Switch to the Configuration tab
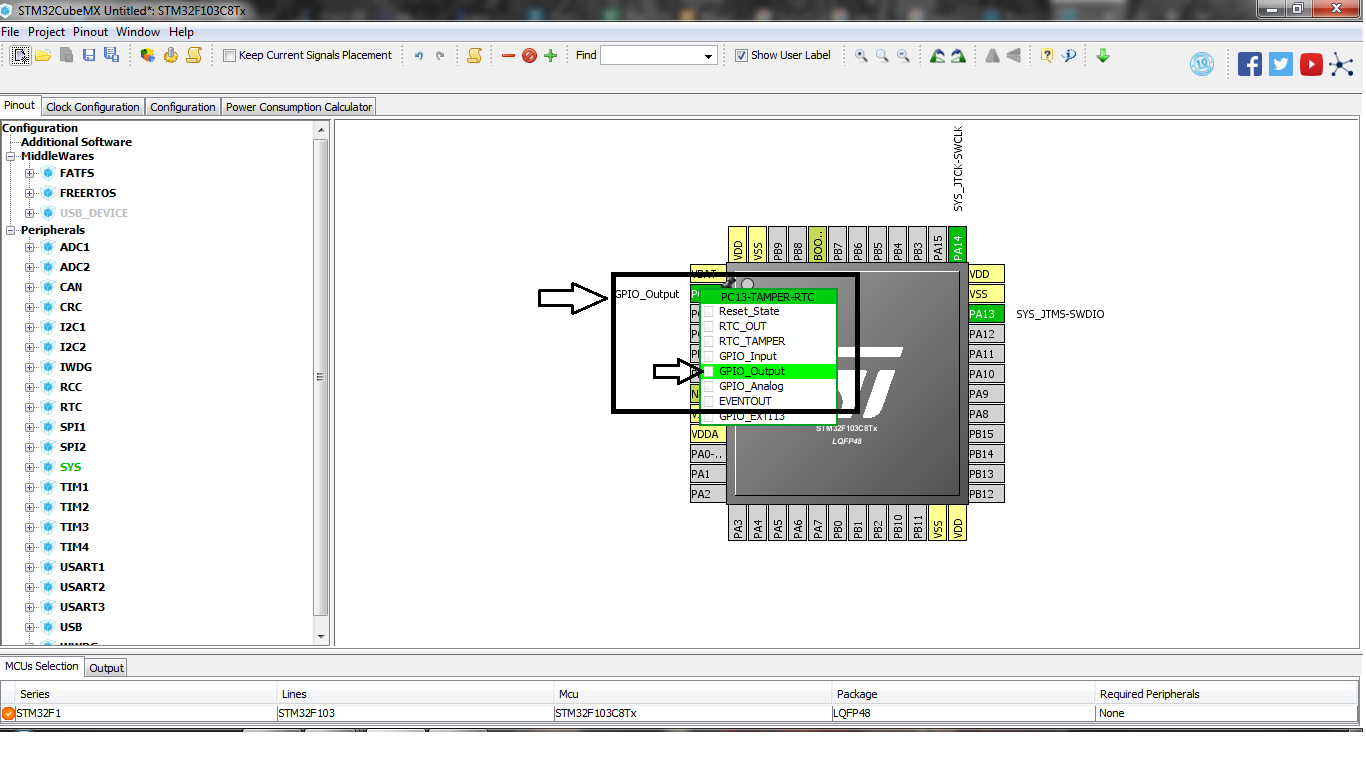The image size is (1366, 768). [x=183, y=107]
